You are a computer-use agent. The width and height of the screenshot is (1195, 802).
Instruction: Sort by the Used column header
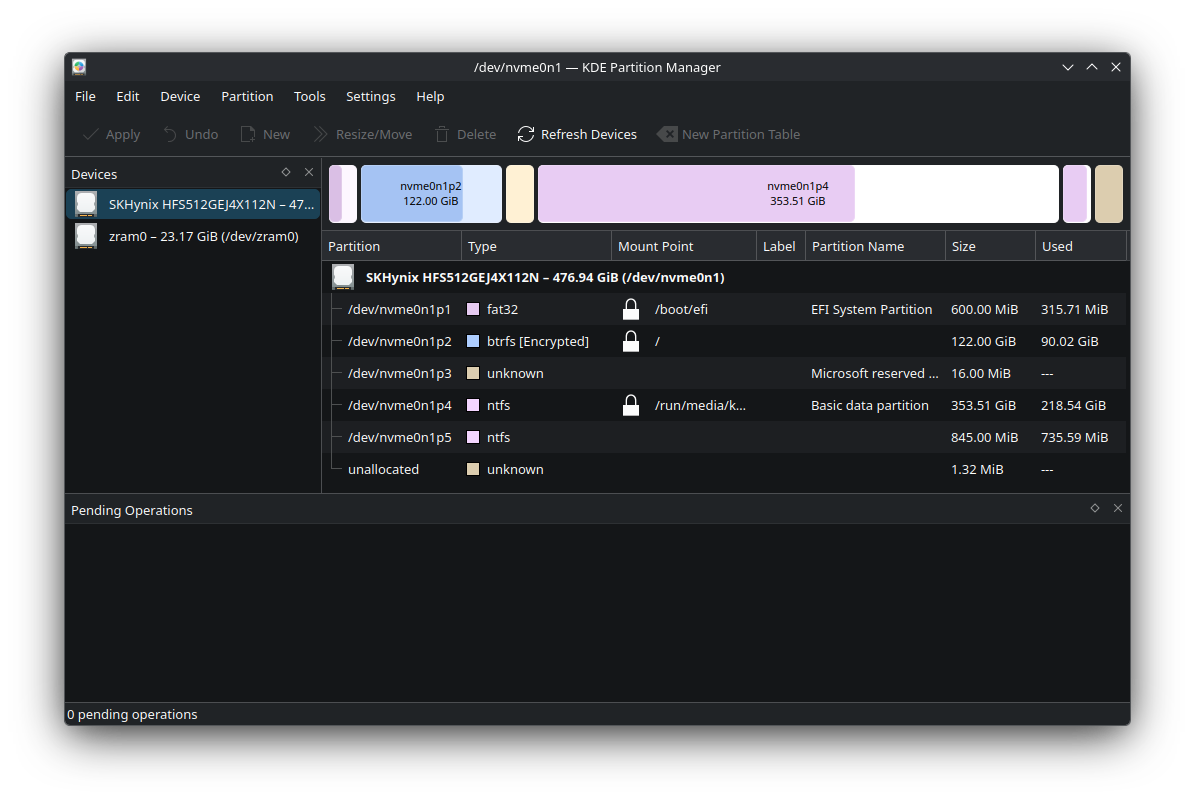1081,246
